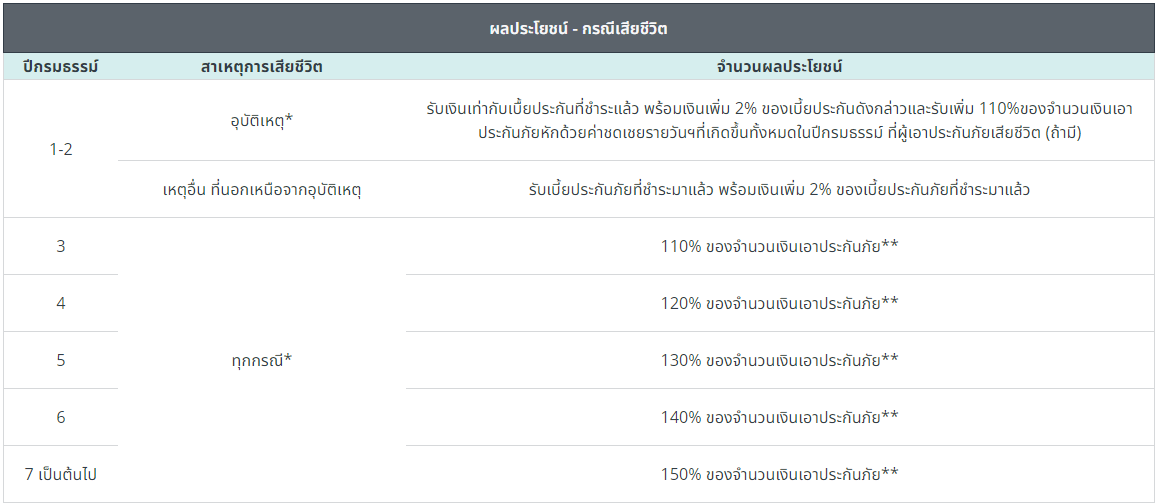Screen dimensions: 1156x504
Task: Click policy year 5 cell
Action: point(60,360)
